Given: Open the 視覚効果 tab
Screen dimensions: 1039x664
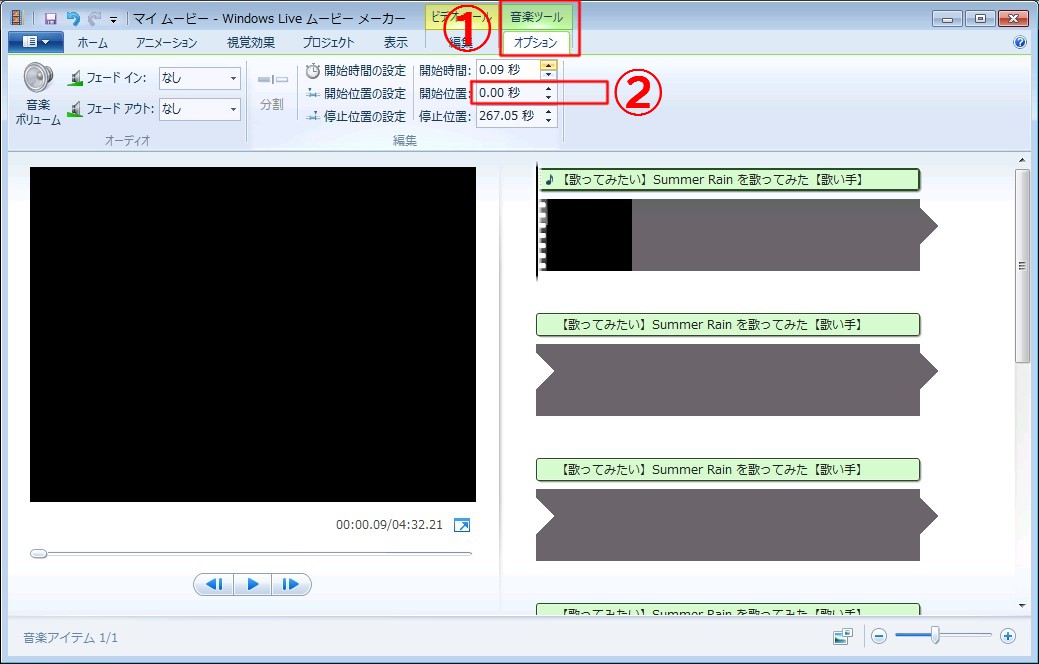Looking at the screenshot, I should coord(251,43).
